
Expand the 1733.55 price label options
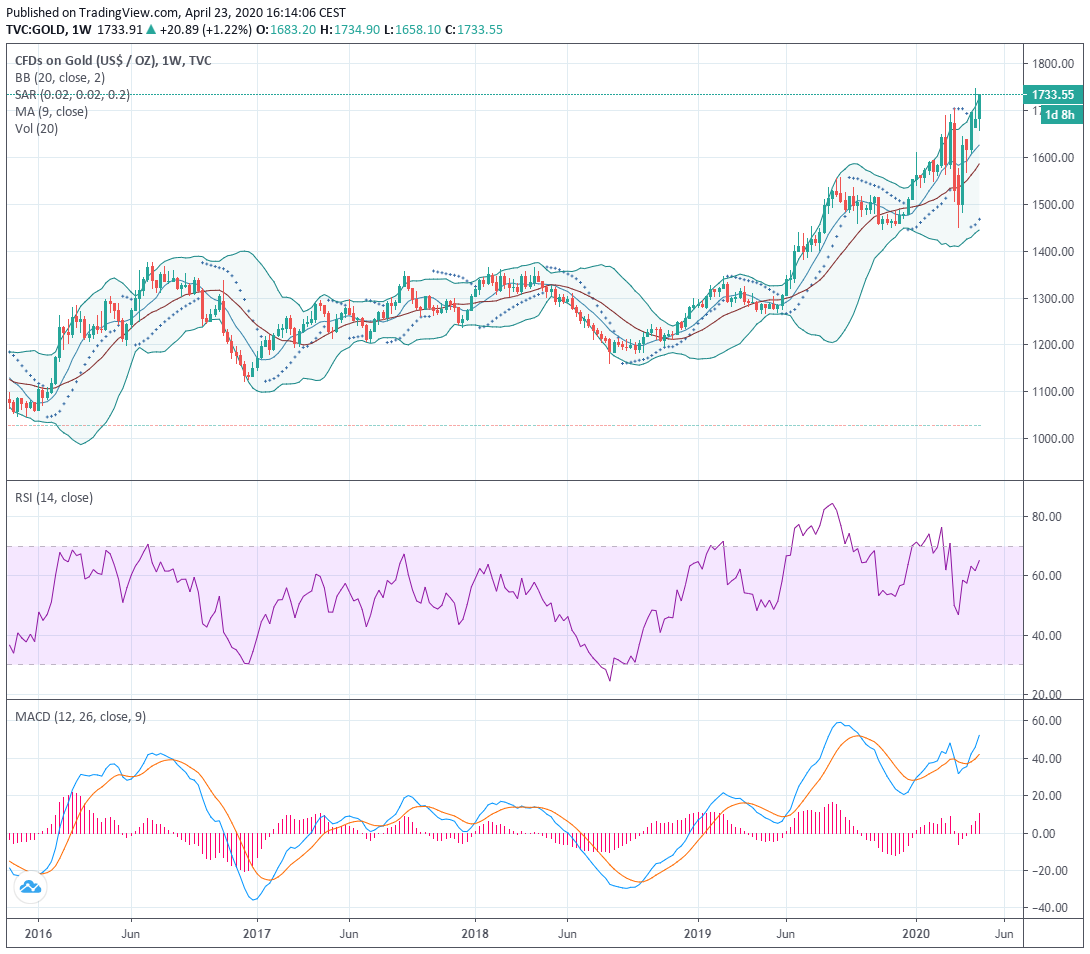[x=1052, y=95]
